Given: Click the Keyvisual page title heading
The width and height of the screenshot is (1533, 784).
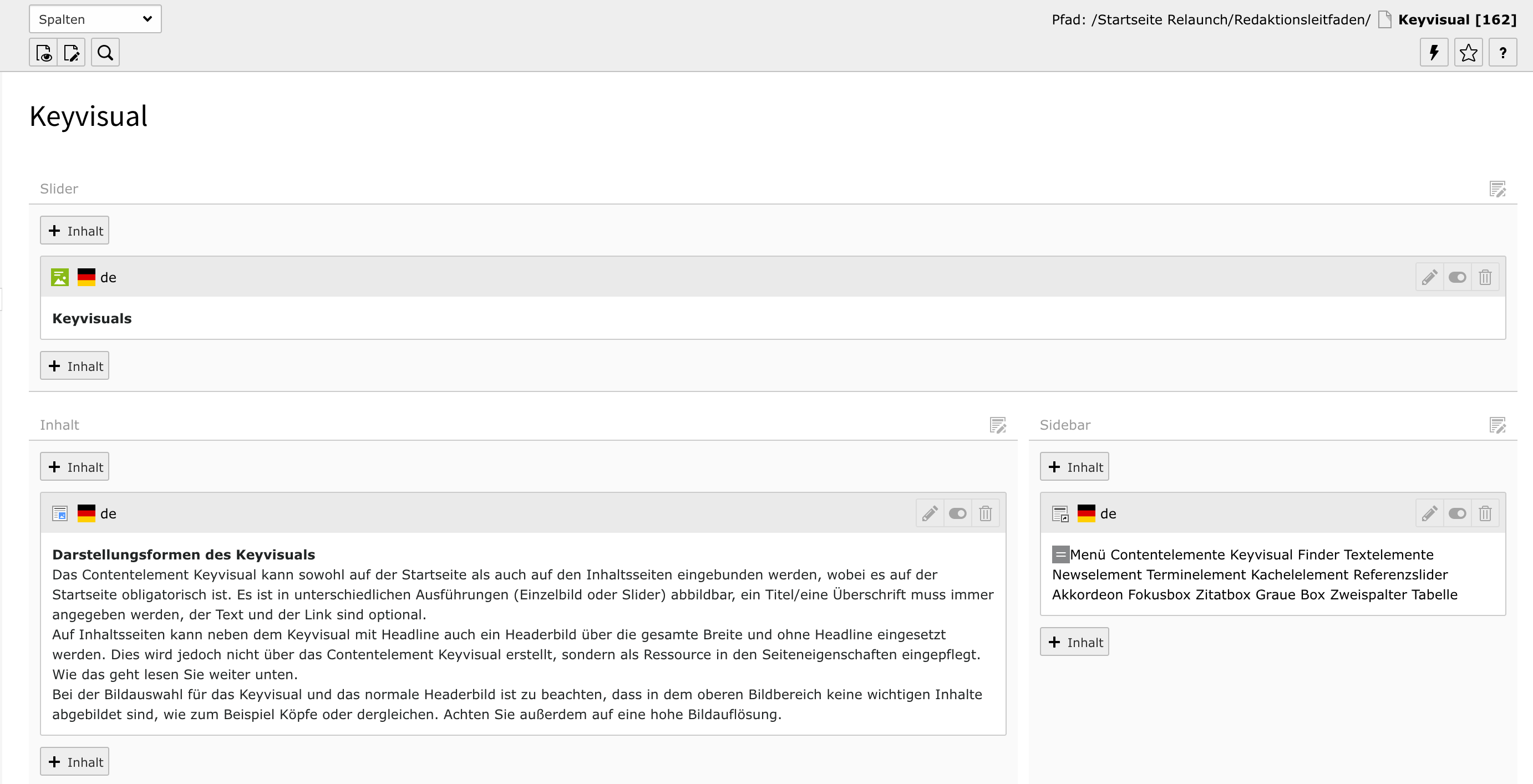Looking at the screenshot, I should 89,116.
